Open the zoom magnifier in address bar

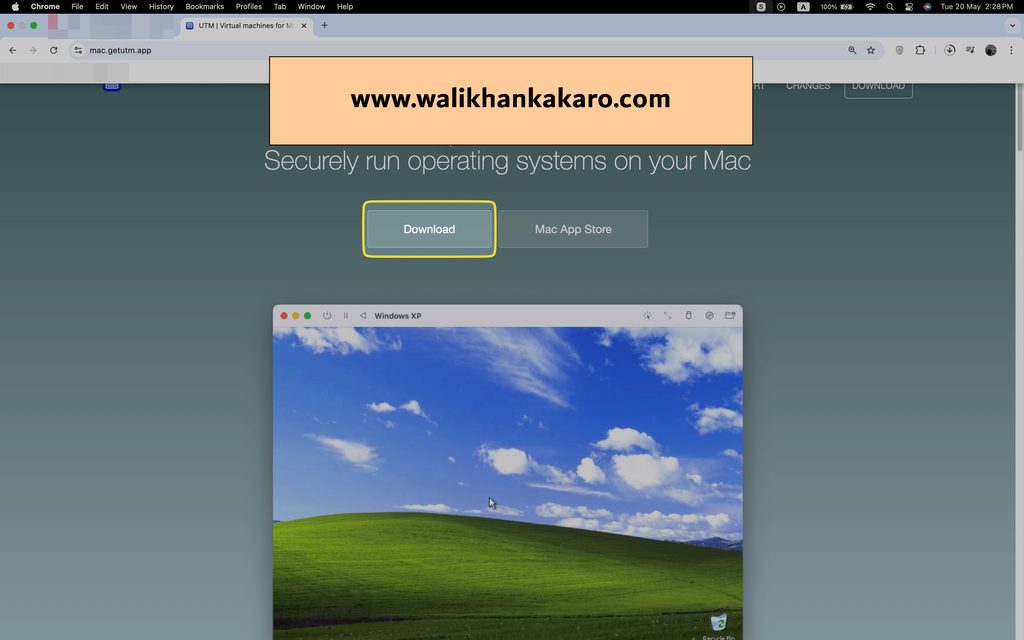click(x=852, y=50)
